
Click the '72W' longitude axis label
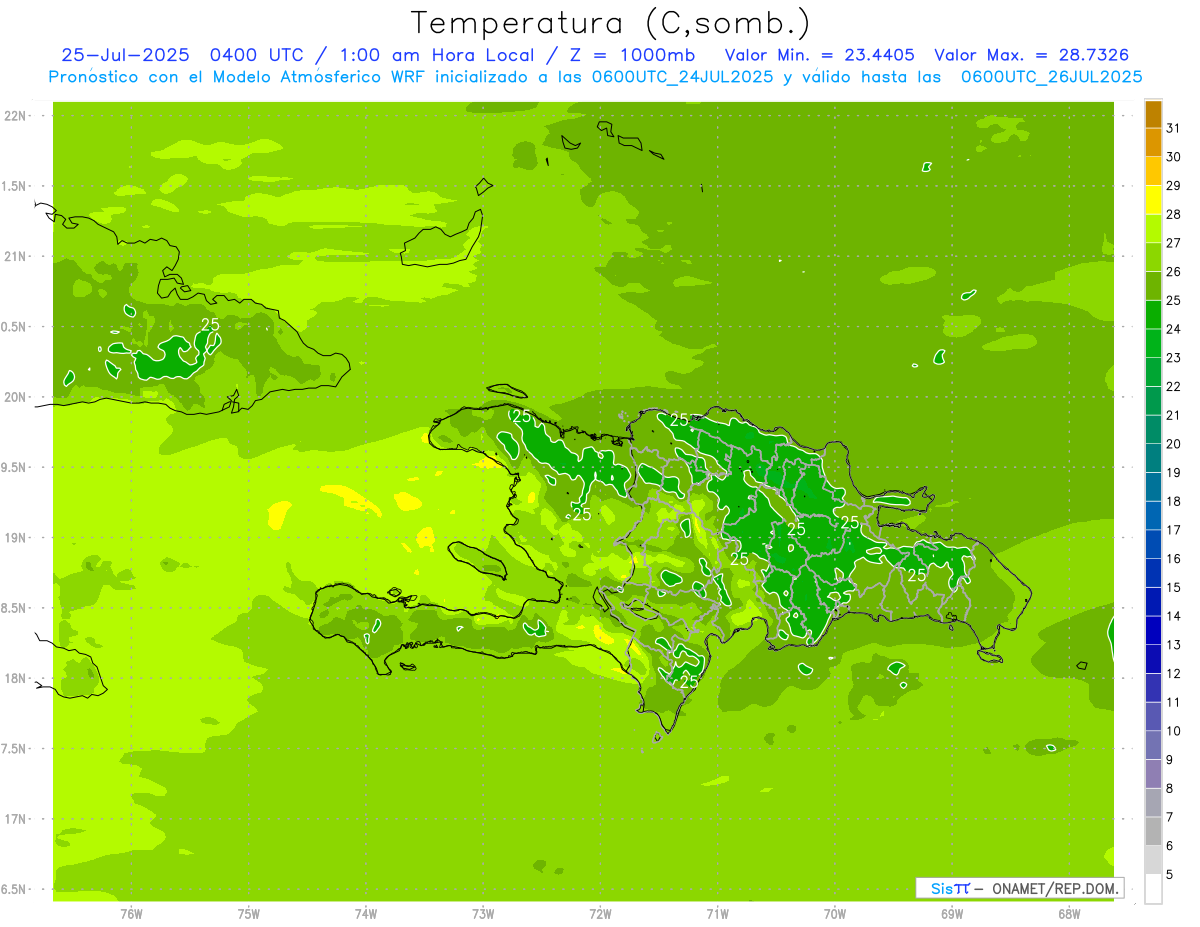click(x=600, y=914)
